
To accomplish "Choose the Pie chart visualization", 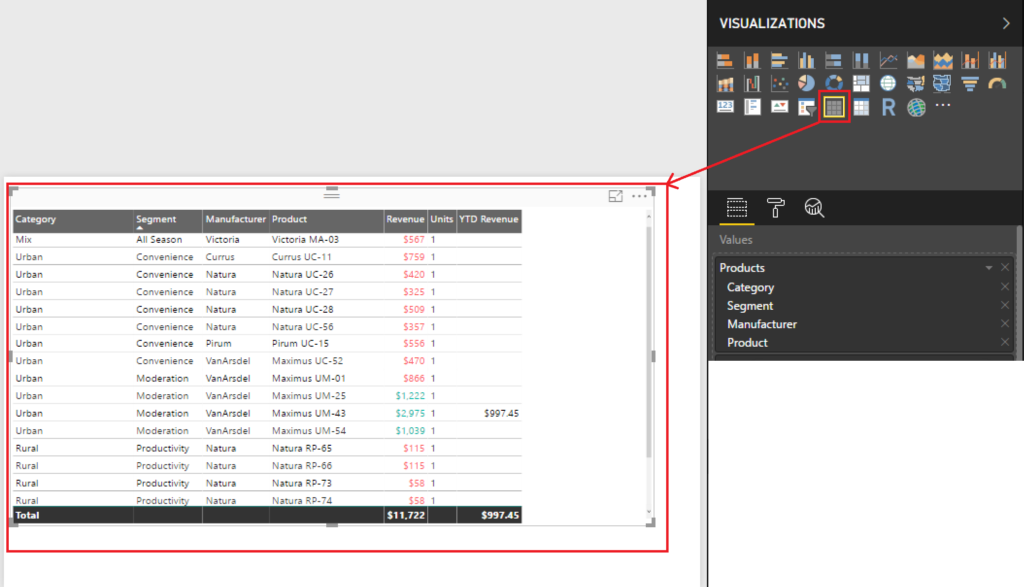I will point(806,83).
